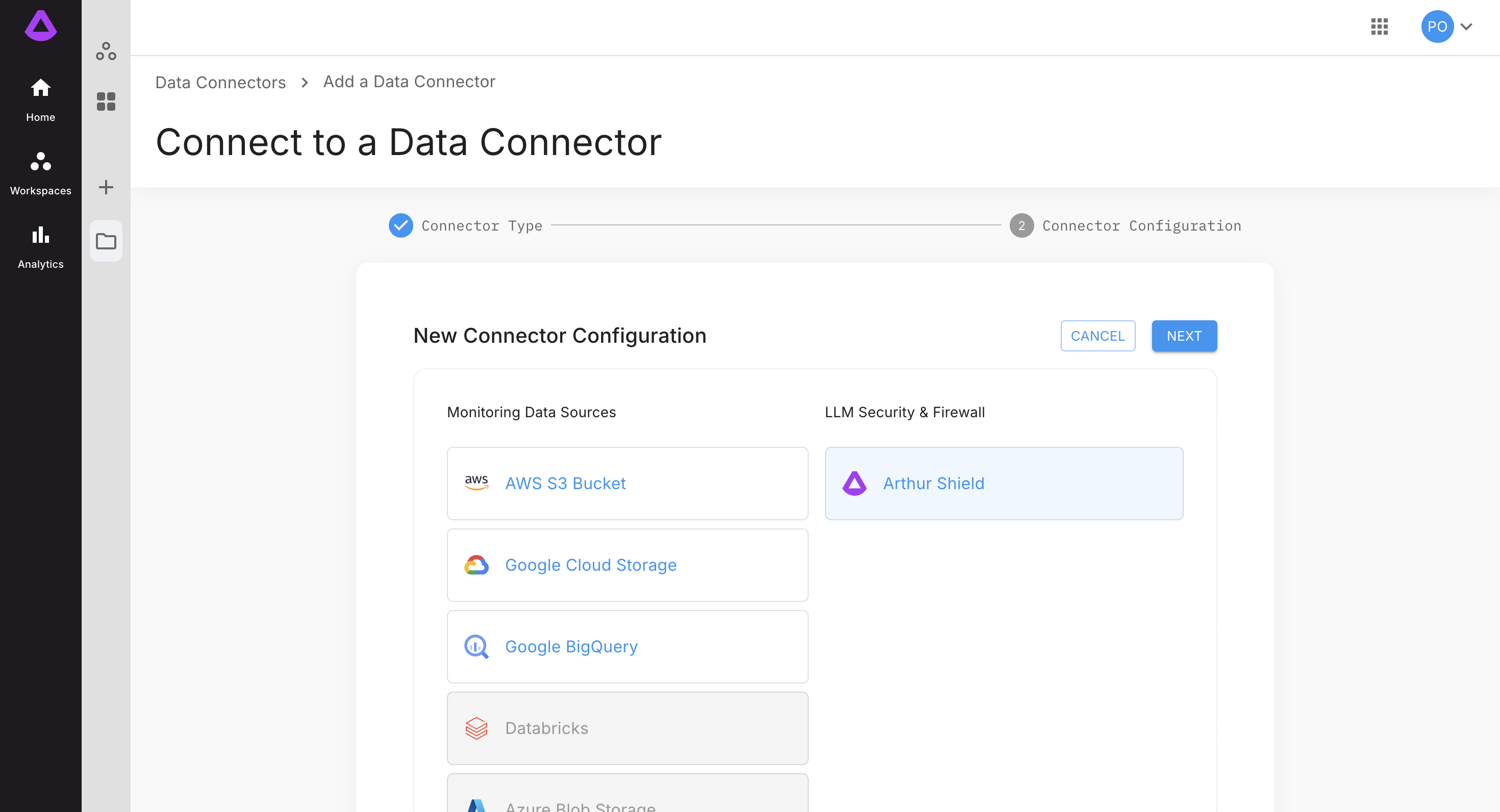Click the Azure Blob Storage connector card
Viewport: 1500px width, 812px height.
627,793
